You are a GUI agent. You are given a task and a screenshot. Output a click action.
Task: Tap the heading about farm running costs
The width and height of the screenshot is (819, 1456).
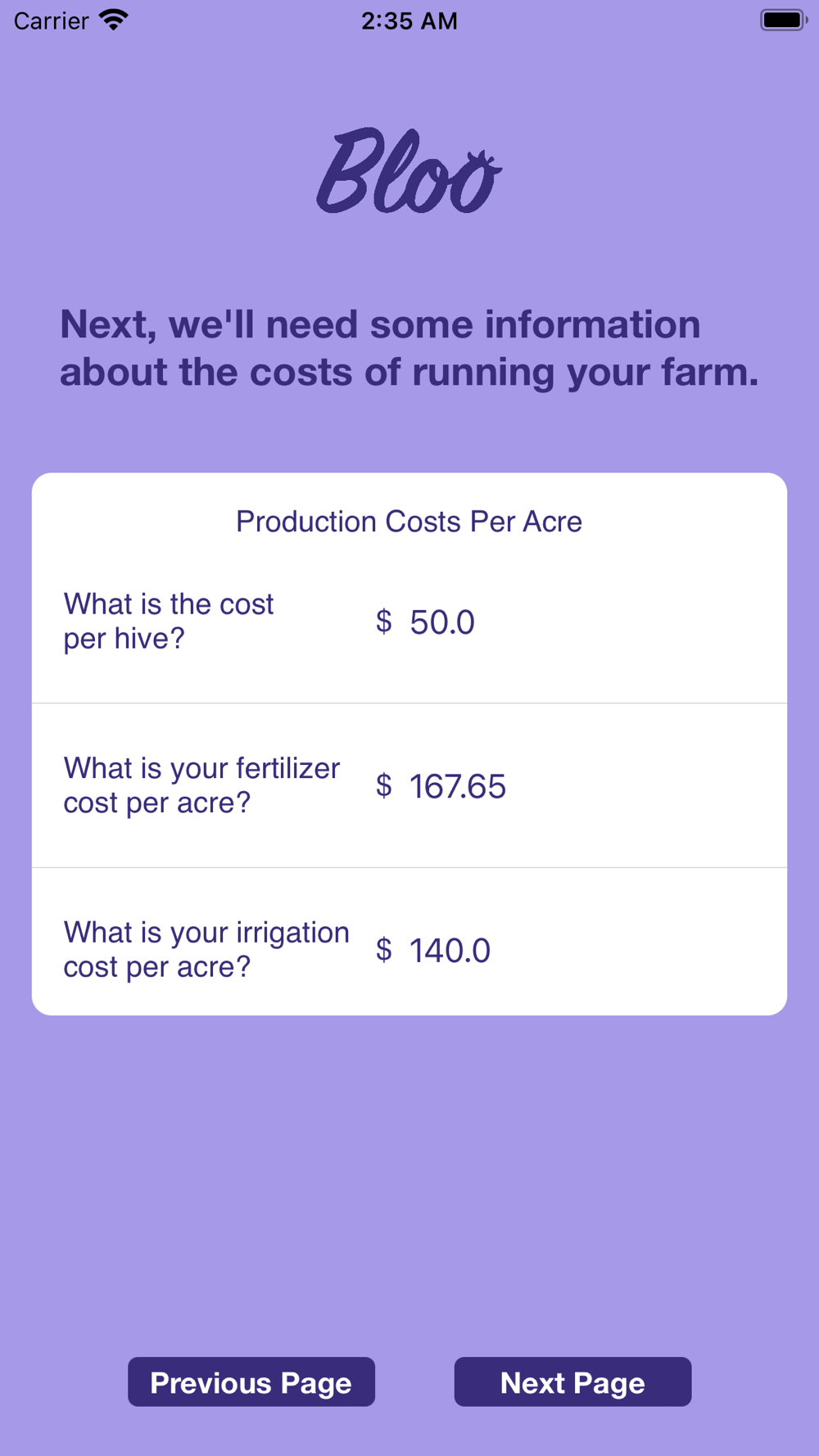[409, 348]
